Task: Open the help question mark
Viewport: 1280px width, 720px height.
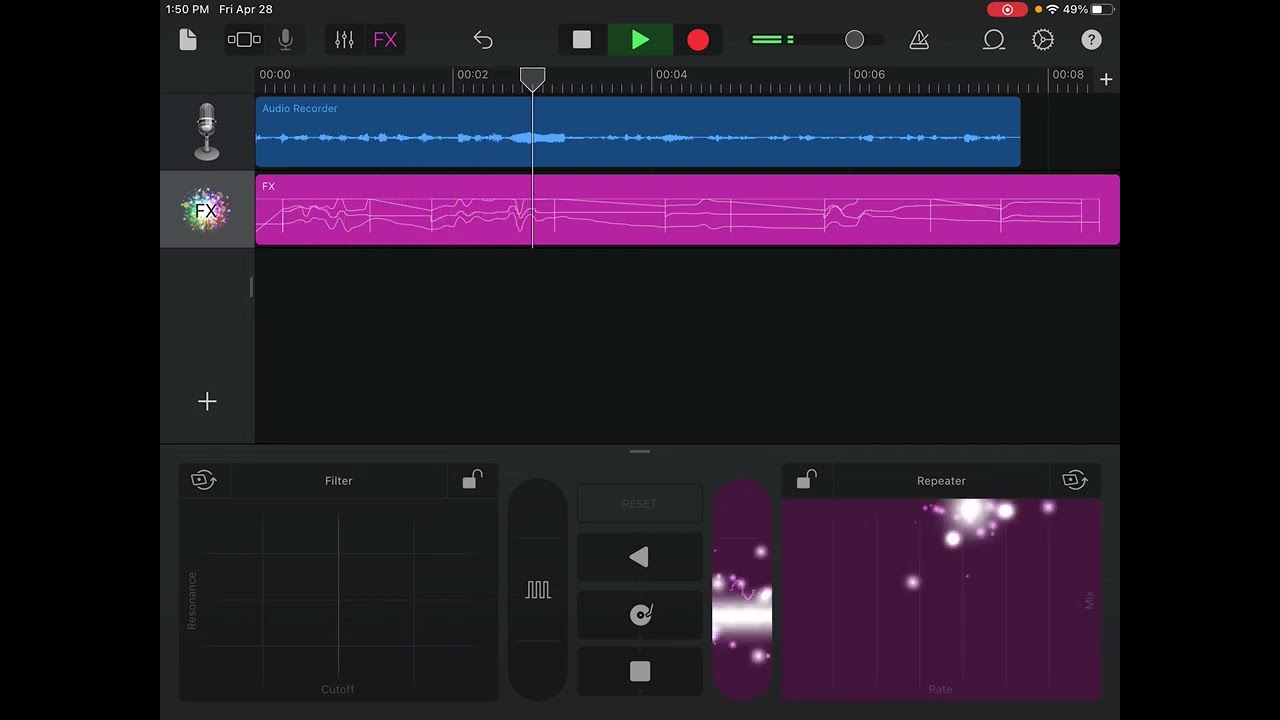Action: tap(1091, 40)
